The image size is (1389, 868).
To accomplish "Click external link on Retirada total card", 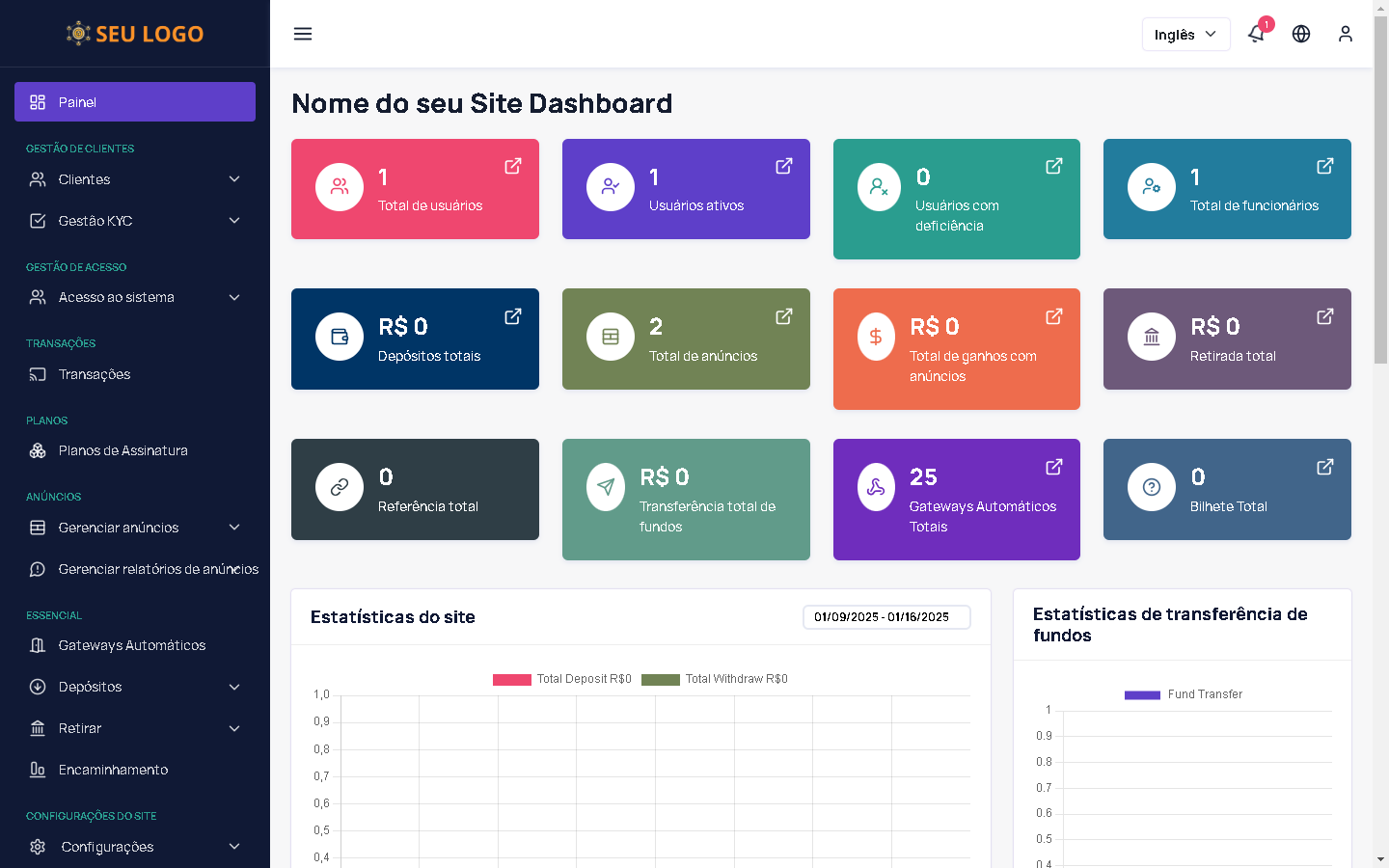I will click(1325, 316).
